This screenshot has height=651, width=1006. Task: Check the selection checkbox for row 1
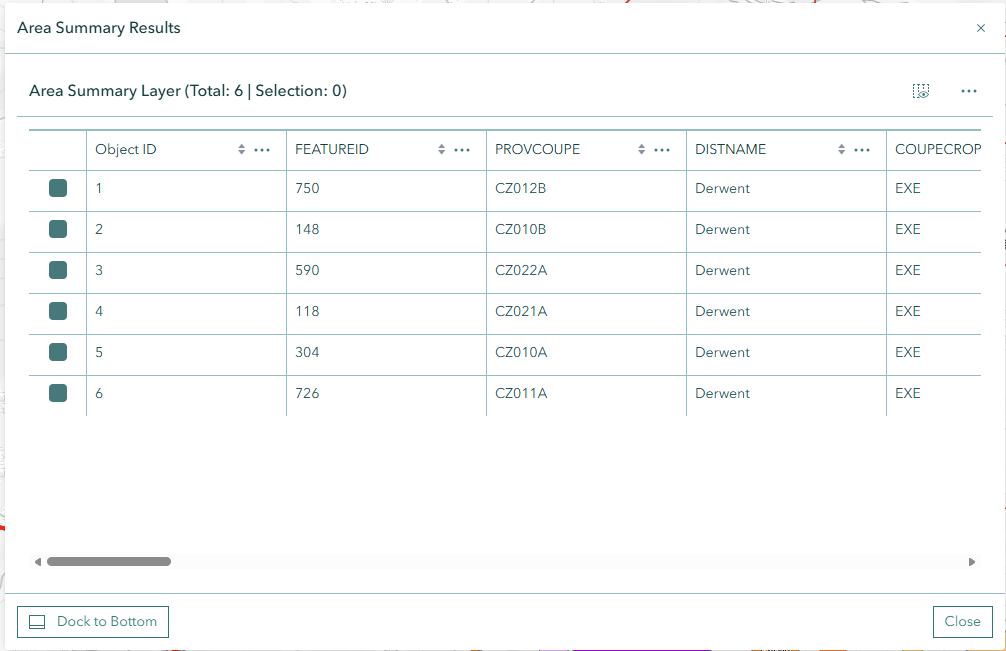57,188
